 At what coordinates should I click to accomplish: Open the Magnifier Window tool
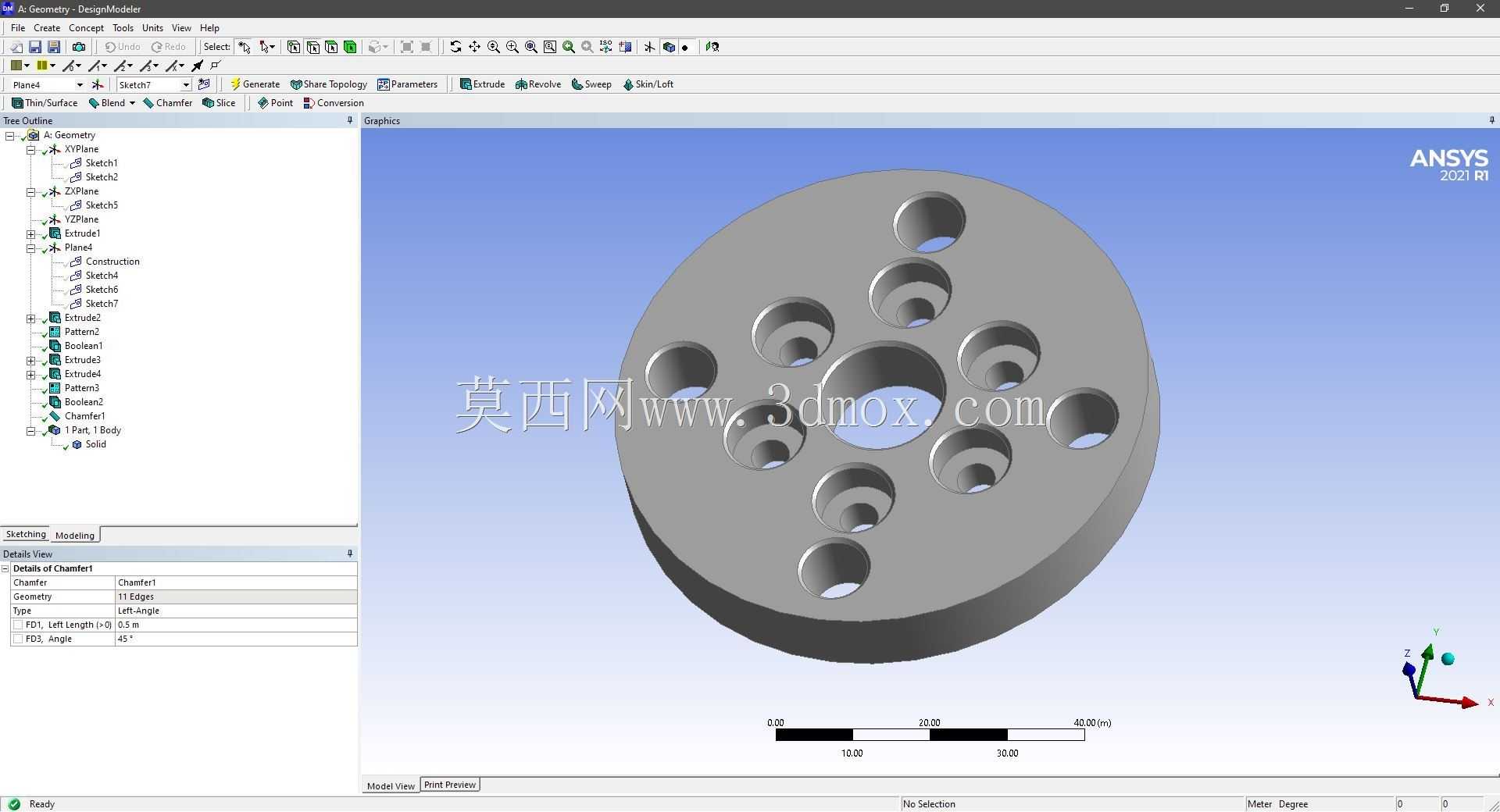tap(549, 47)
